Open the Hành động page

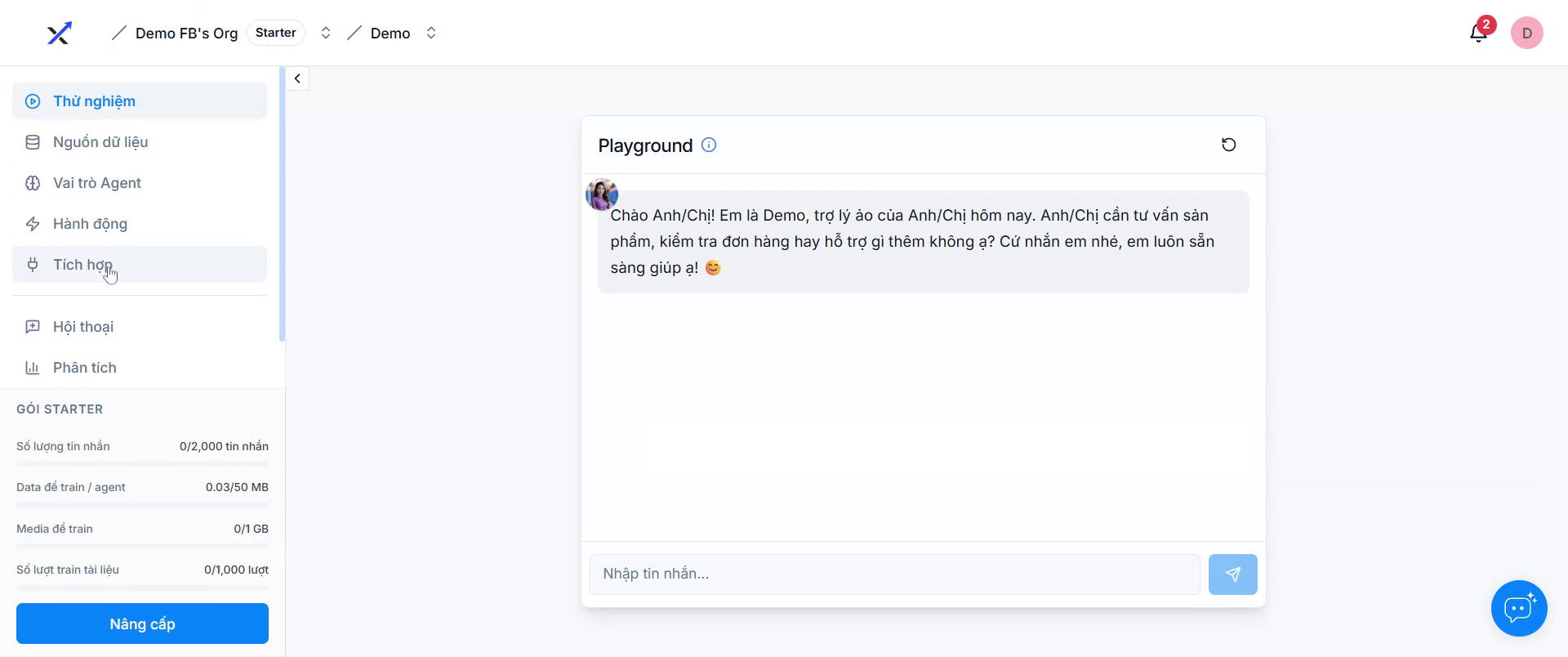140,224
